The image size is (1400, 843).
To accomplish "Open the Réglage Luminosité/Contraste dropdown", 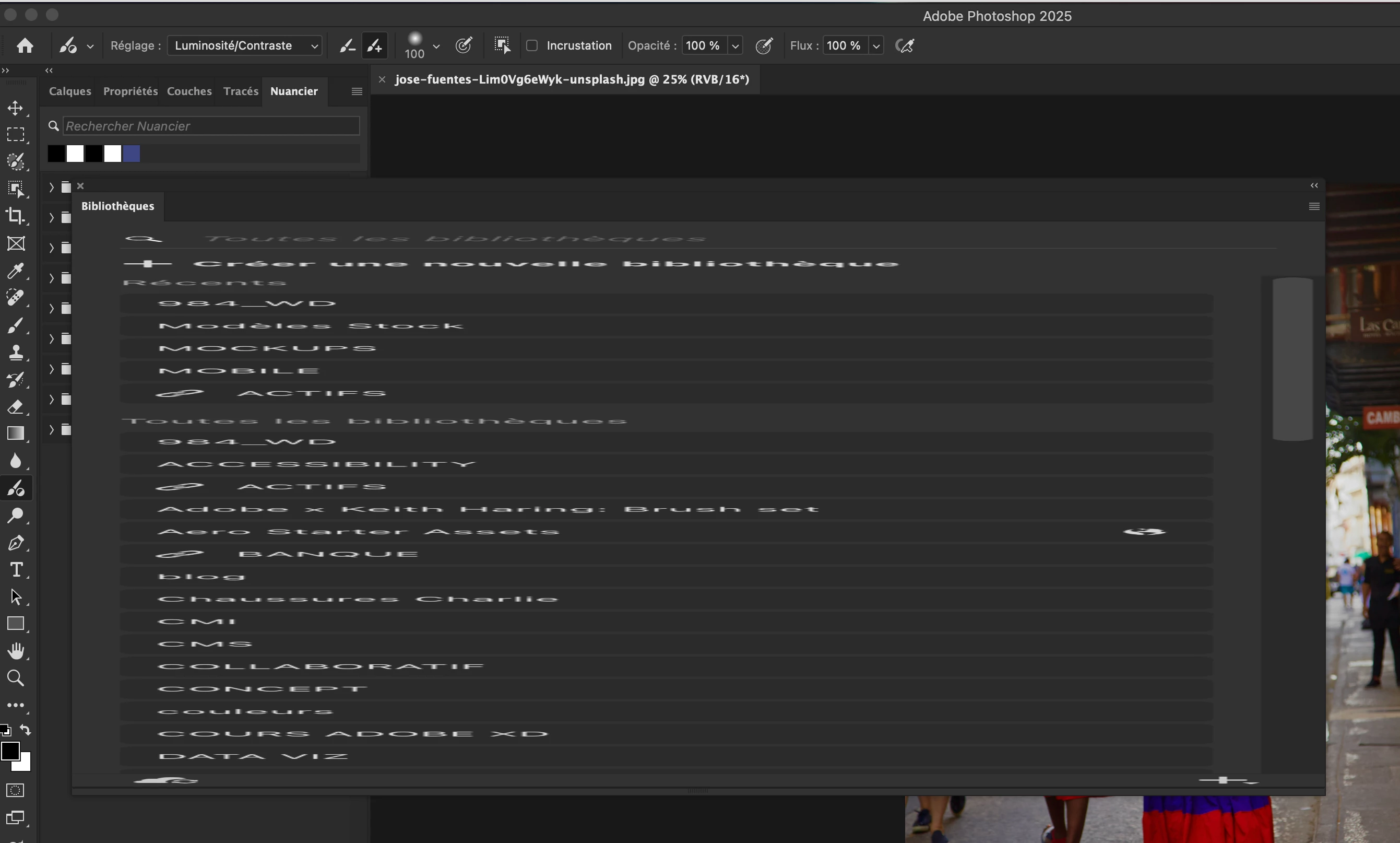I will [245, 45].
